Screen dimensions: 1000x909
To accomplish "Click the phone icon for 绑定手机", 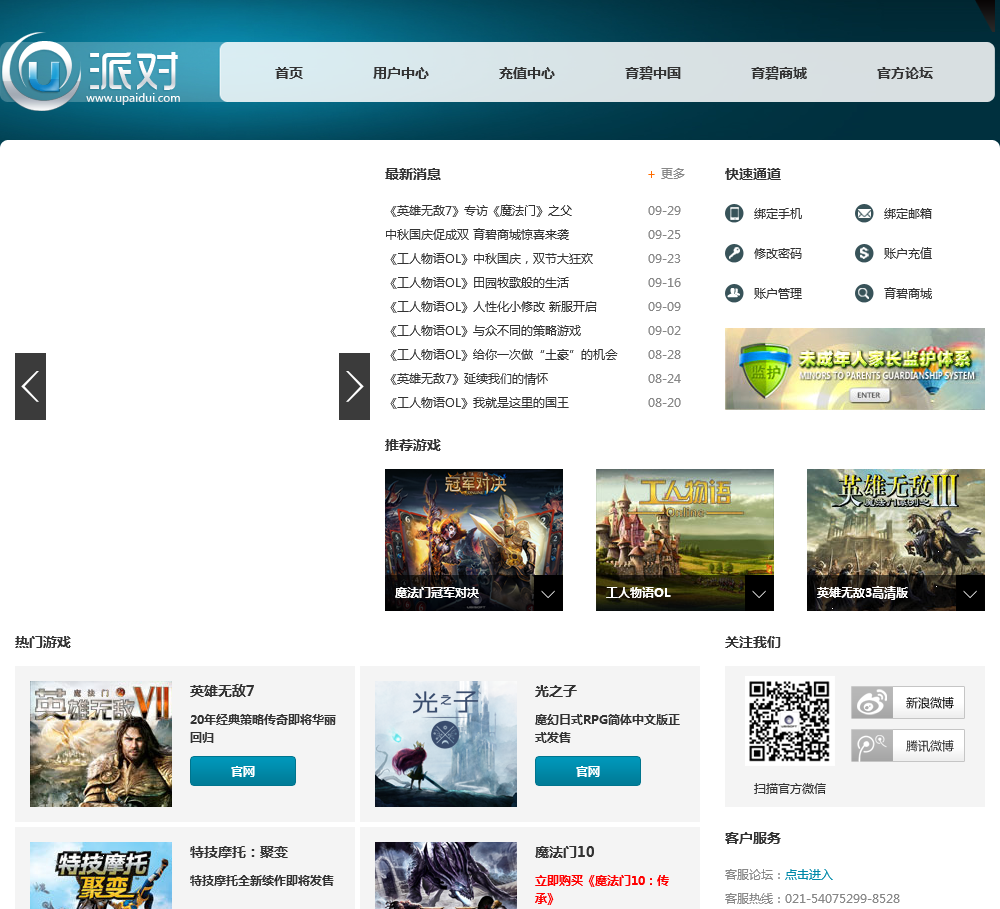I will pyautogui.click(x=734, y=213).
